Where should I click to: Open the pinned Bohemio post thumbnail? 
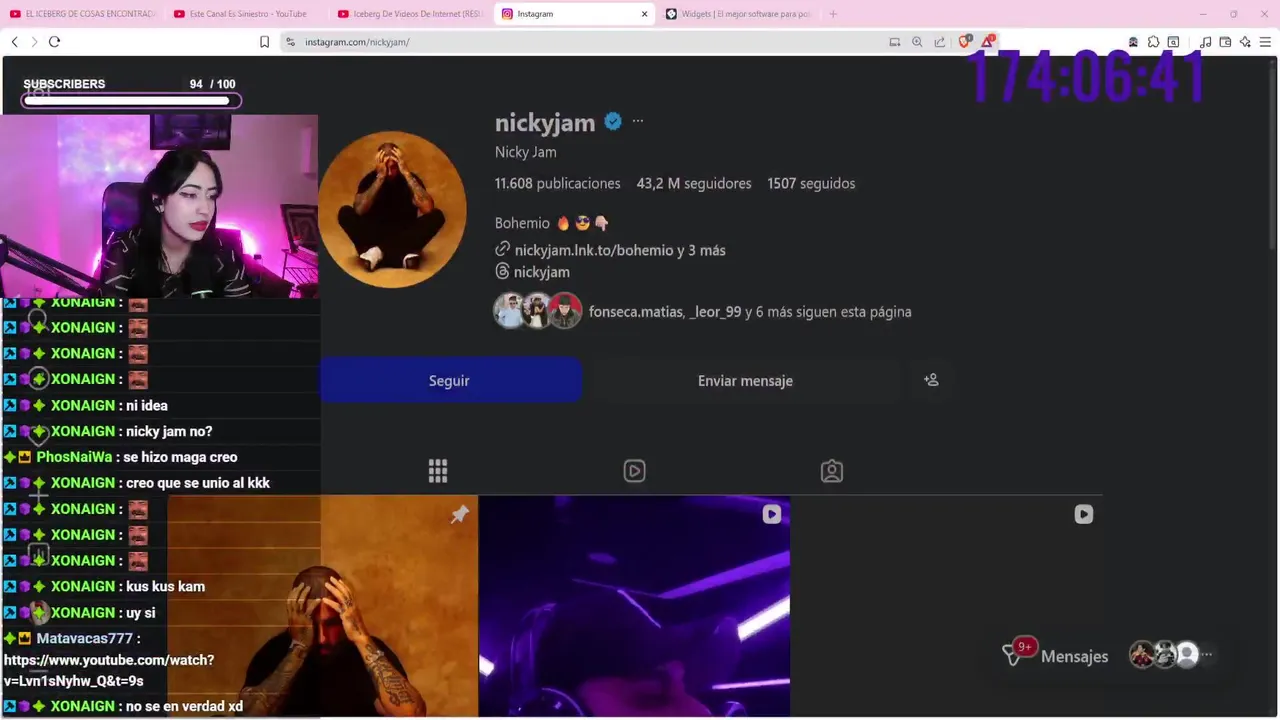pyautogui.click(x=323, y=606)
